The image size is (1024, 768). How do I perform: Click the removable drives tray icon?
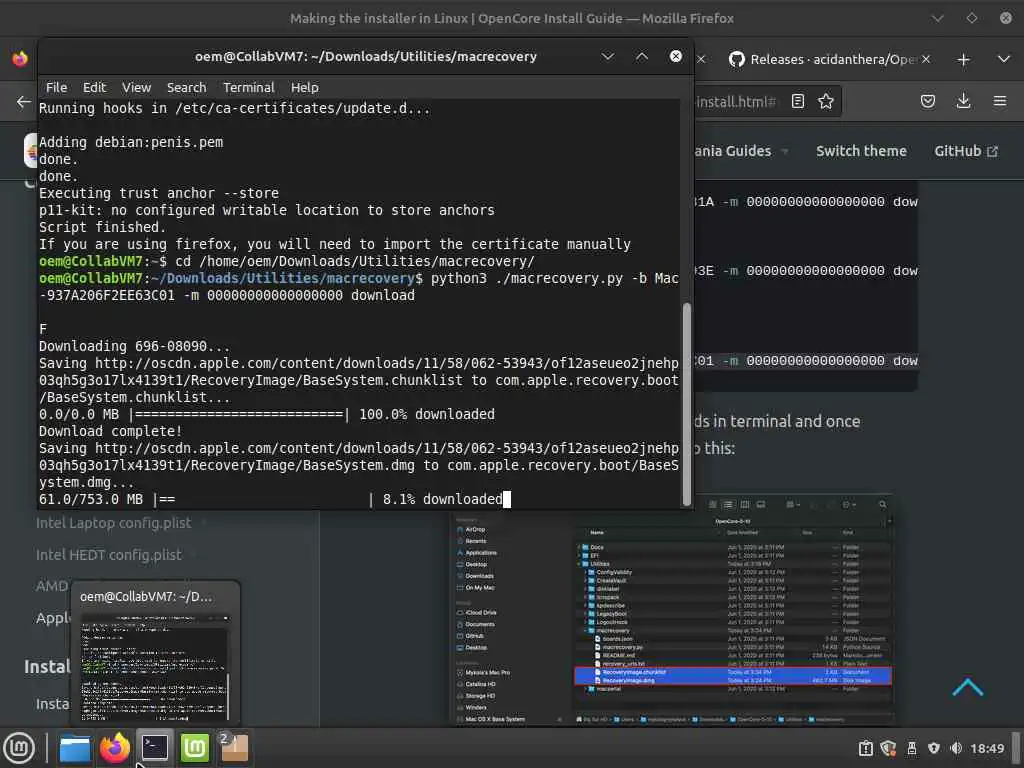coord(912,748)
